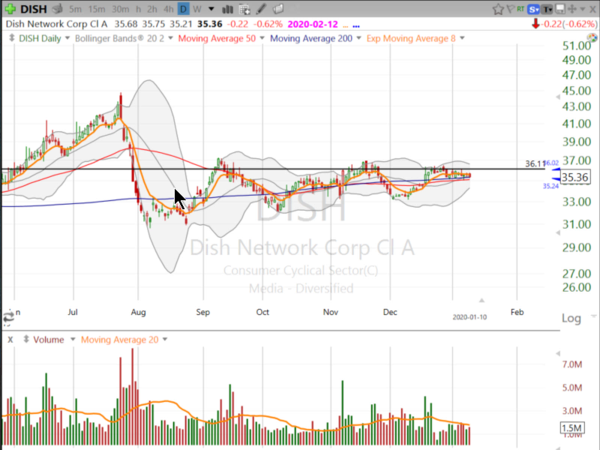Image resolution: width=600 pixels, height=450 pixels.
Task: Click the small arrow beside 31.00 on the price scale
Action: point(558,233)
